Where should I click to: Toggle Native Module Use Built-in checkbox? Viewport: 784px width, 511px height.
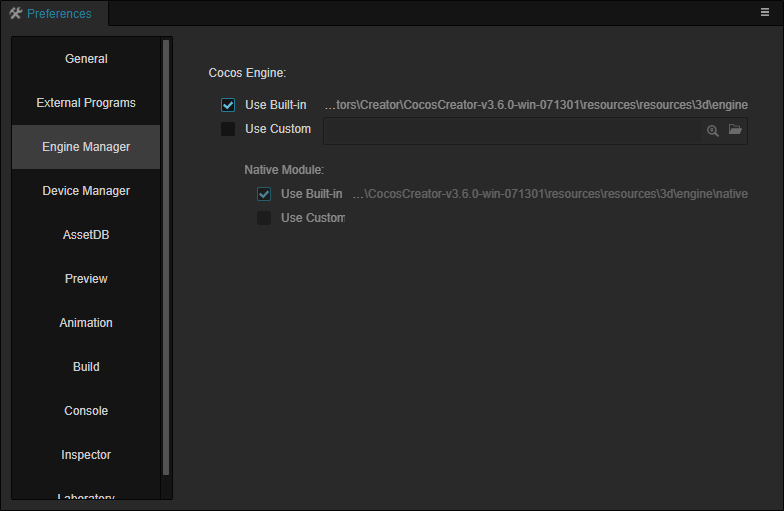click(264, 194)
